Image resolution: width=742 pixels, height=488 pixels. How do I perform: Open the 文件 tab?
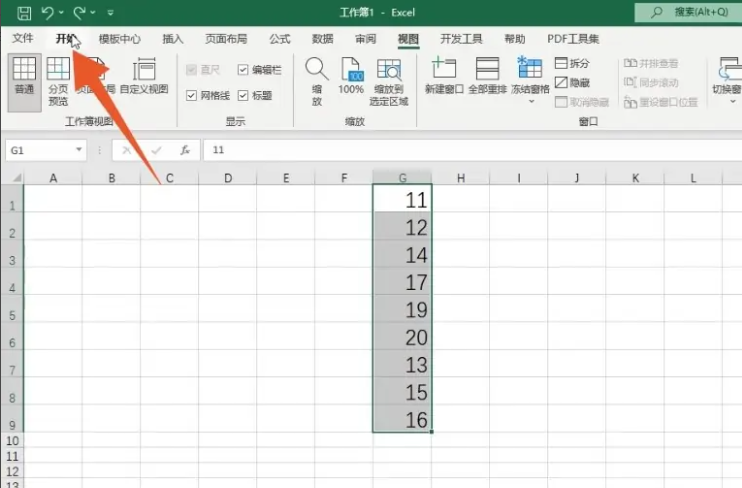pyautogui.click(x=23, y=38)
